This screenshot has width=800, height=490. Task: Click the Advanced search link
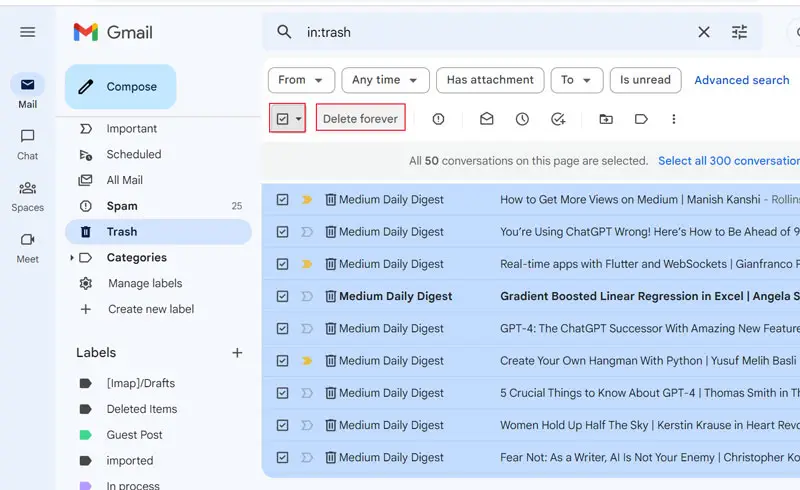coord(741,80)
